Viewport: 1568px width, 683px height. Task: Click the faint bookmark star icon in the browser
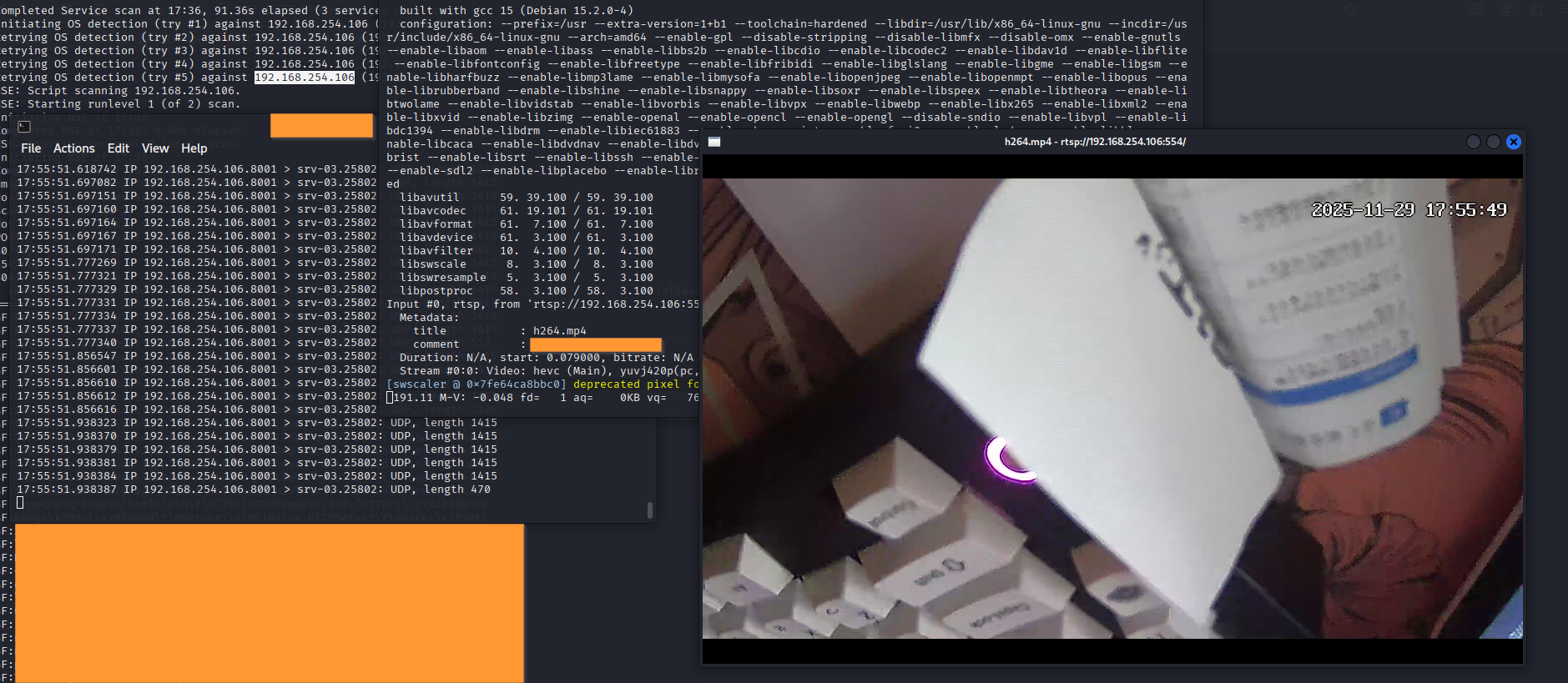[x=1350, y=10]
